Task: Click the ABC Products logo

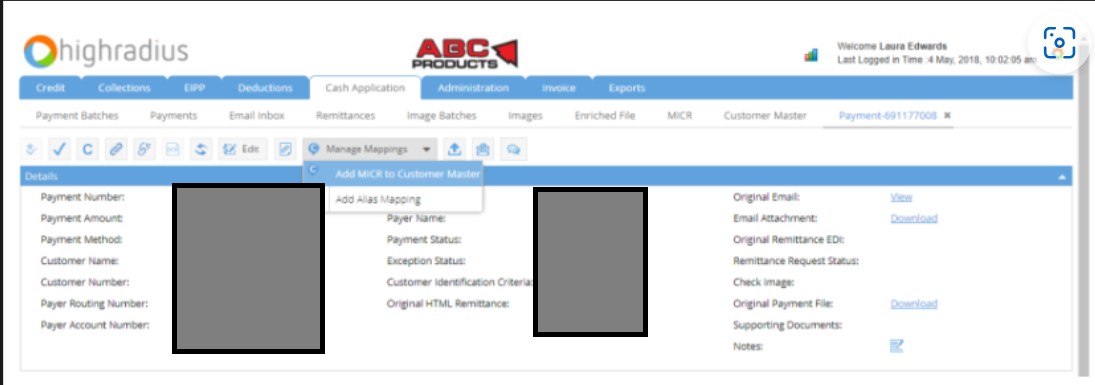Action: click(x=465, y=54)
